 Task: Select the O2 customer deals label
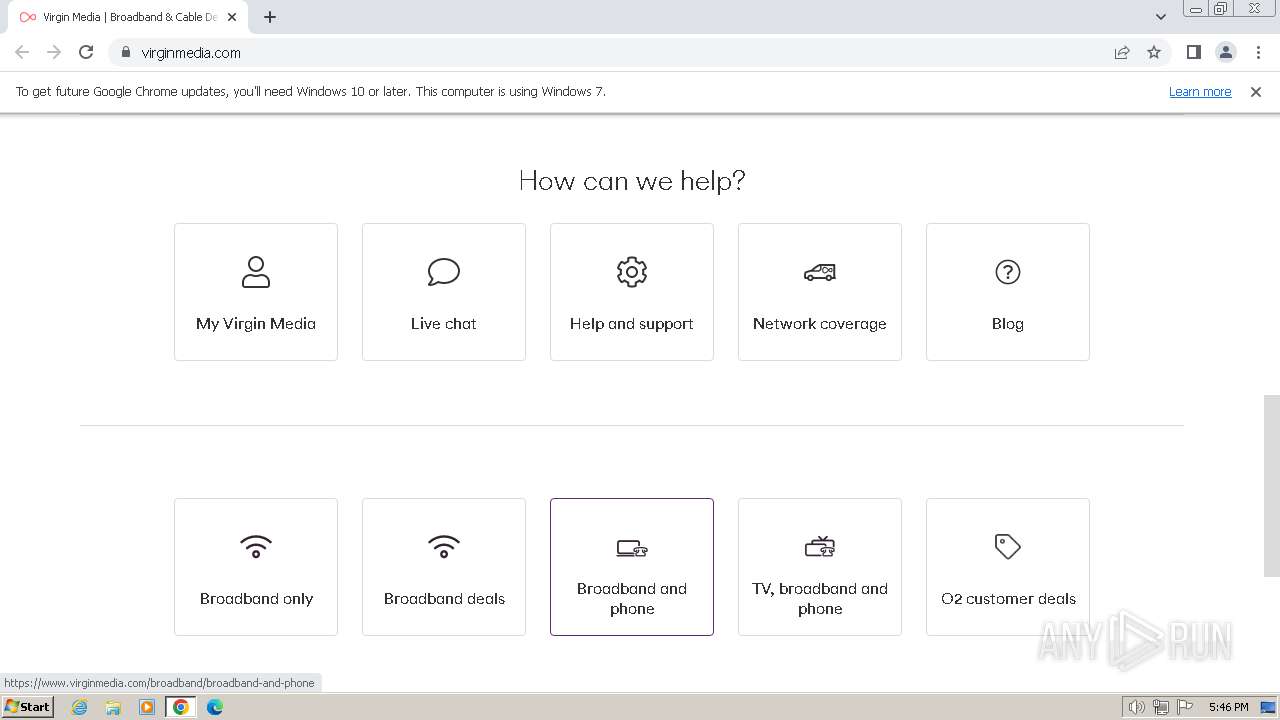[1008, 599]
